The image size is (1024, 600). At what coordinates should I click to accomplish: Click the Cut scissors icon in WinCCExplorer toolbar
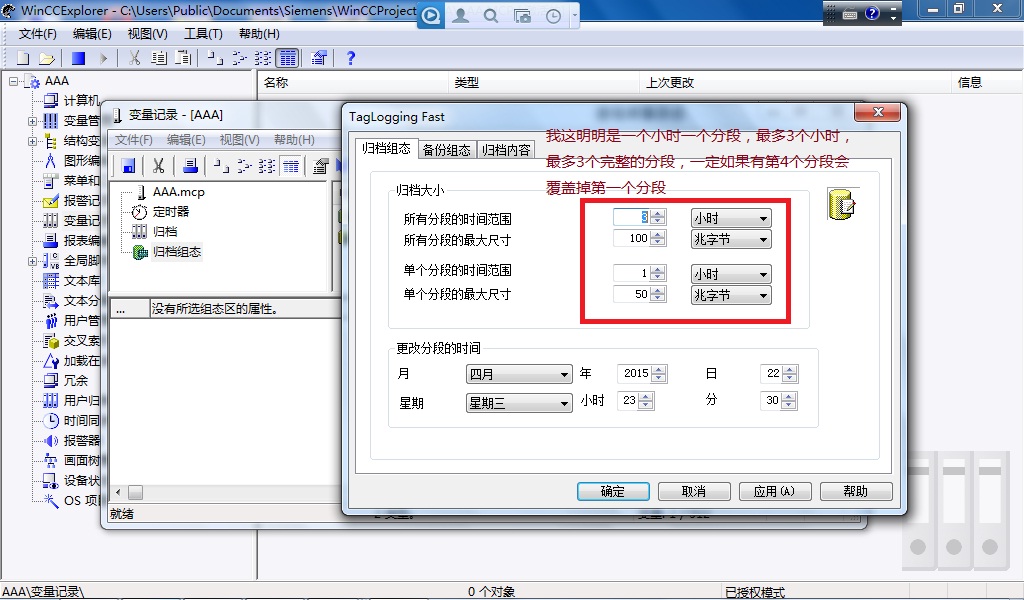click(x=135, y=58)
